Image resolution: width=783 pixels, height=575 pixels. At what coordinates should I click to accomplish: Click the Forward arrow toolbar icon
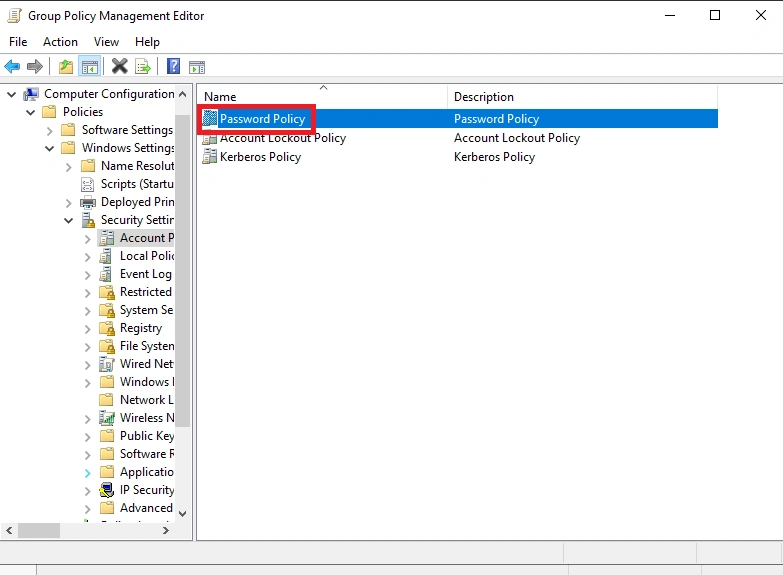[x=34, y=66]
